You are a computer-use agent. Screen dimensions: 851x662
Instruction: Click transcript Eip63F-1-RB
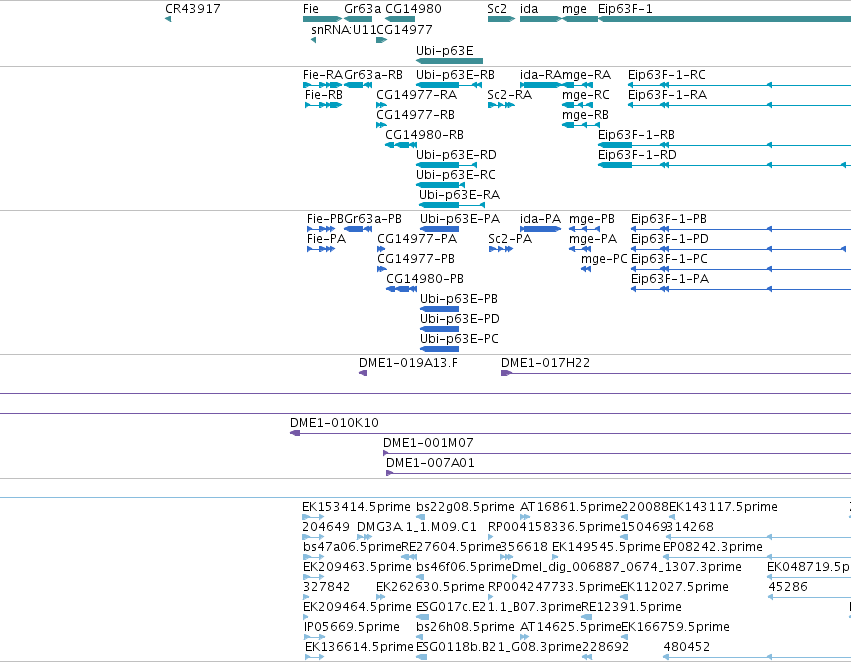(x=636, y=135)
